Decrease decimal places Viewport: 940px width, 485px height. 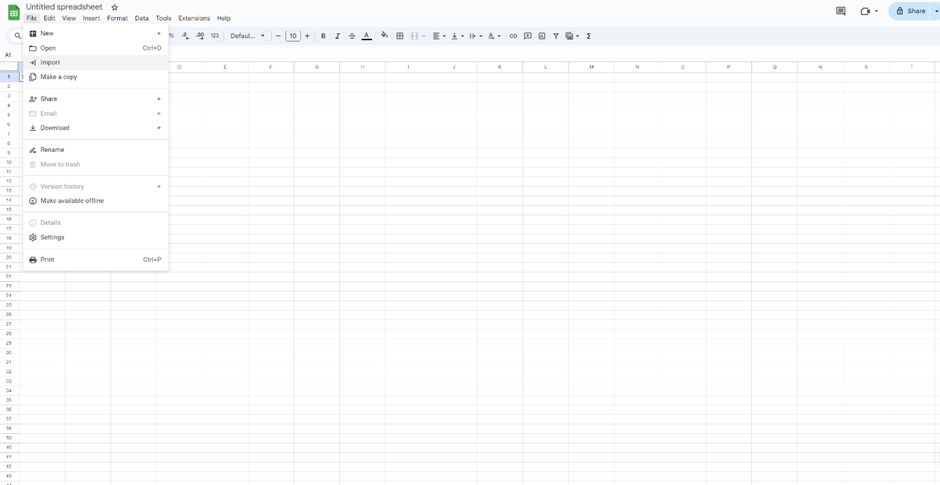coord(185,36)
